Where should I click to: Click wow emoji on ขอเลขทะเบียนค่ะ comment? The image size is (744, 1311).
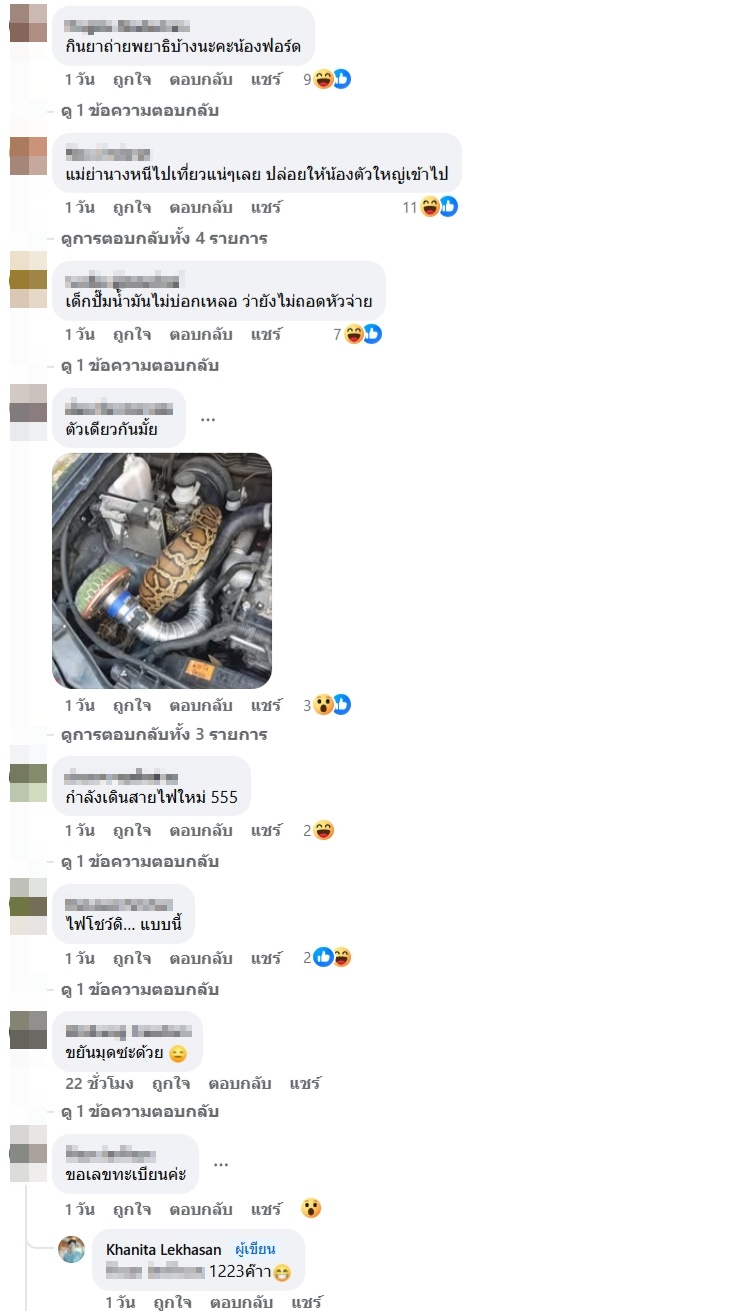[x=311, y=1208]
